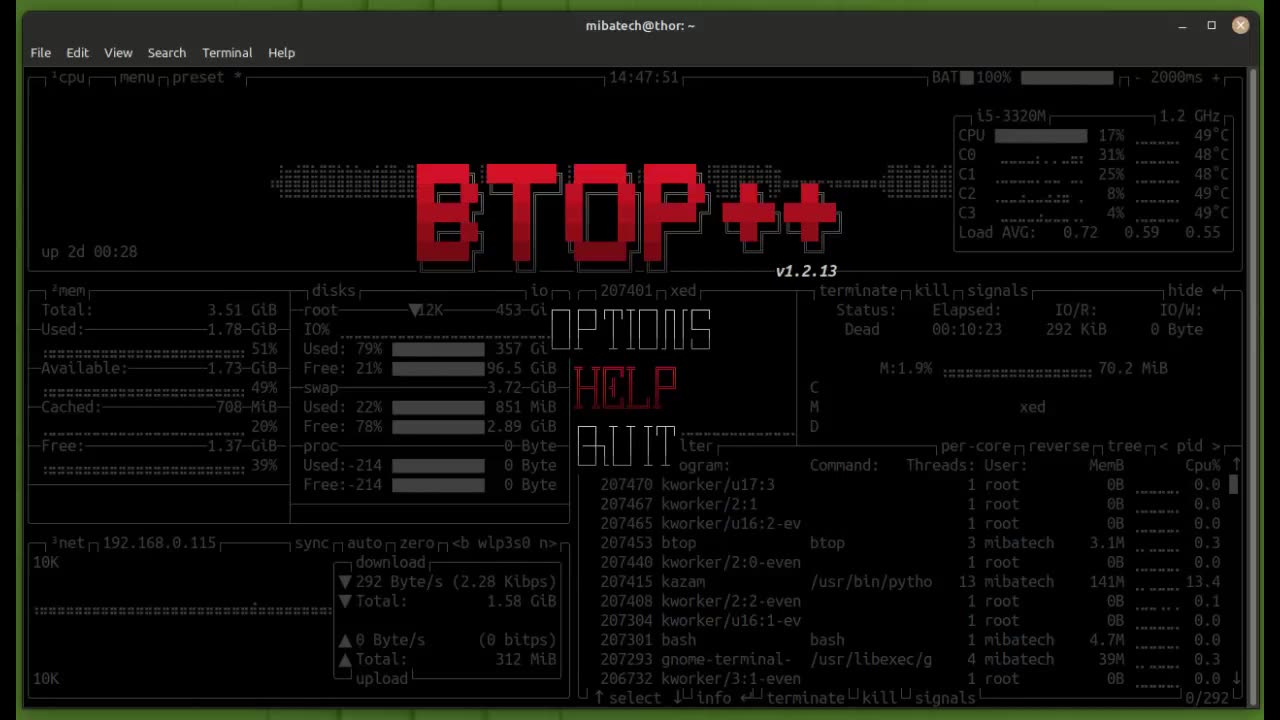1280x720 pixels.
Task: Click previous interface arrow before b wlp3s0
Action: pyautogui.click(x=457, y=543)
